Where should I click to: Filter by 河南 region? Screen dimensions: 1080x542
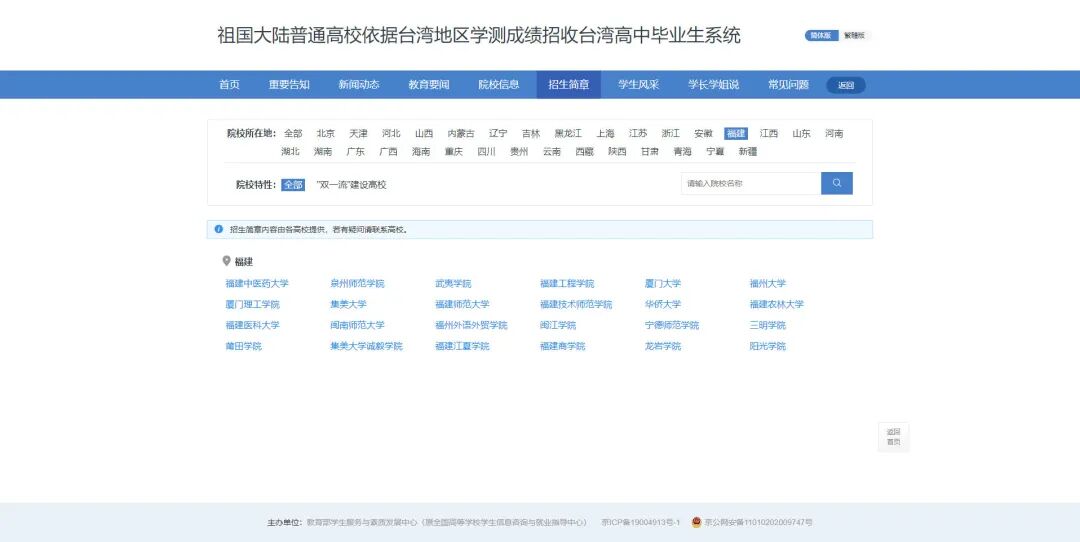[834, 134]
